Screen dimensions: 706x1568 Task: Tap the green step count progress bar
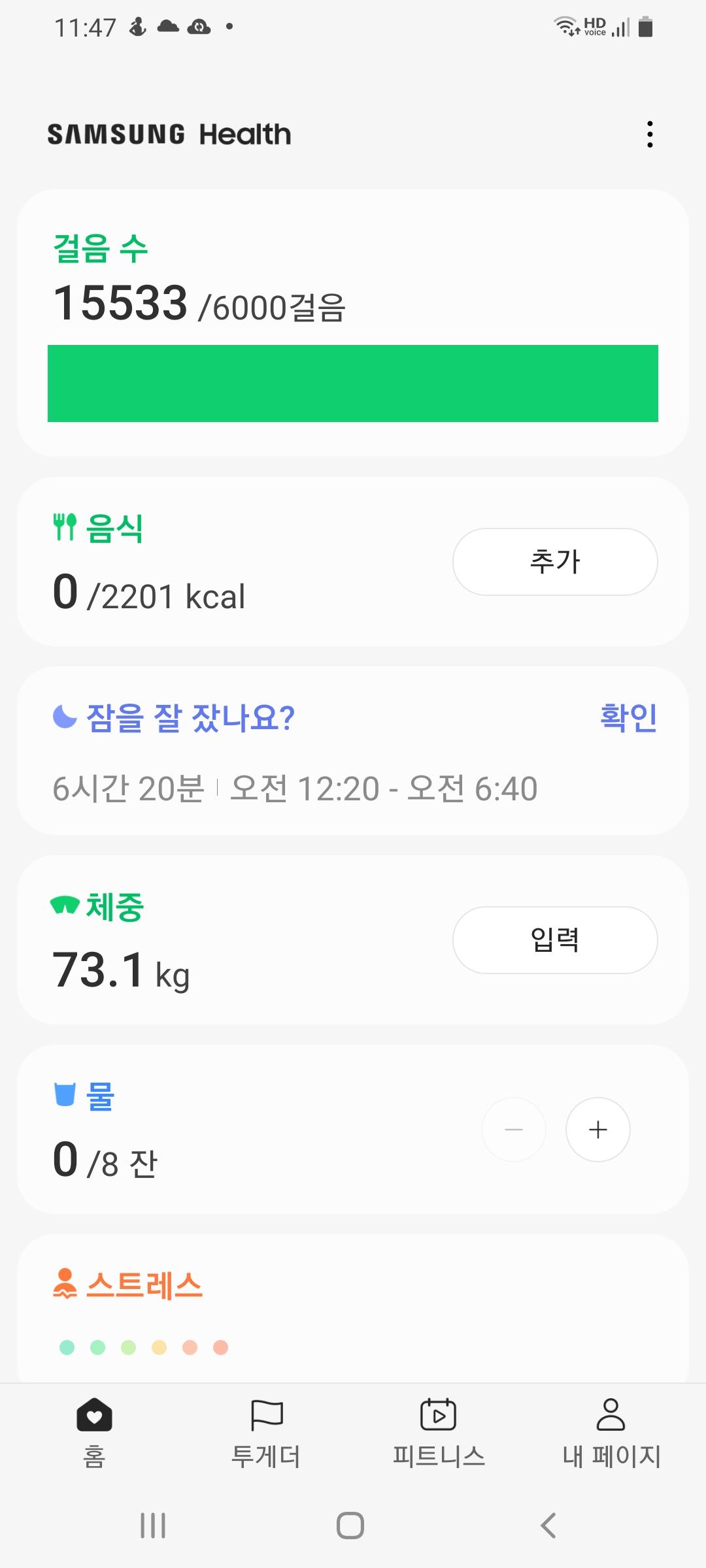(x=353, y=384)
